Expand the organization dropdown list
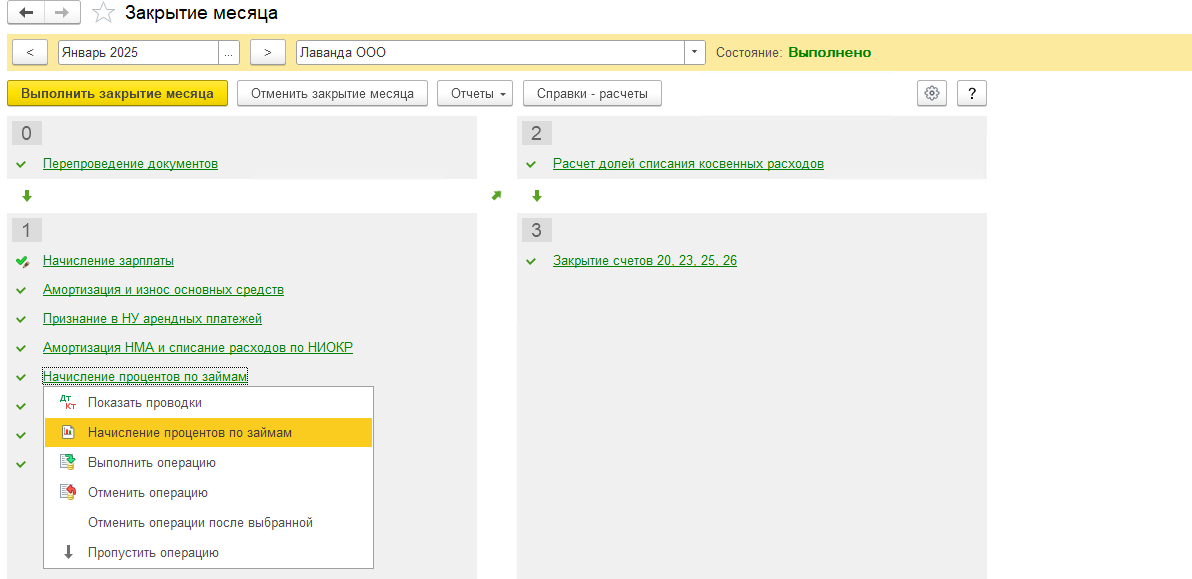Screen dimensions: 1192x579 695,52
